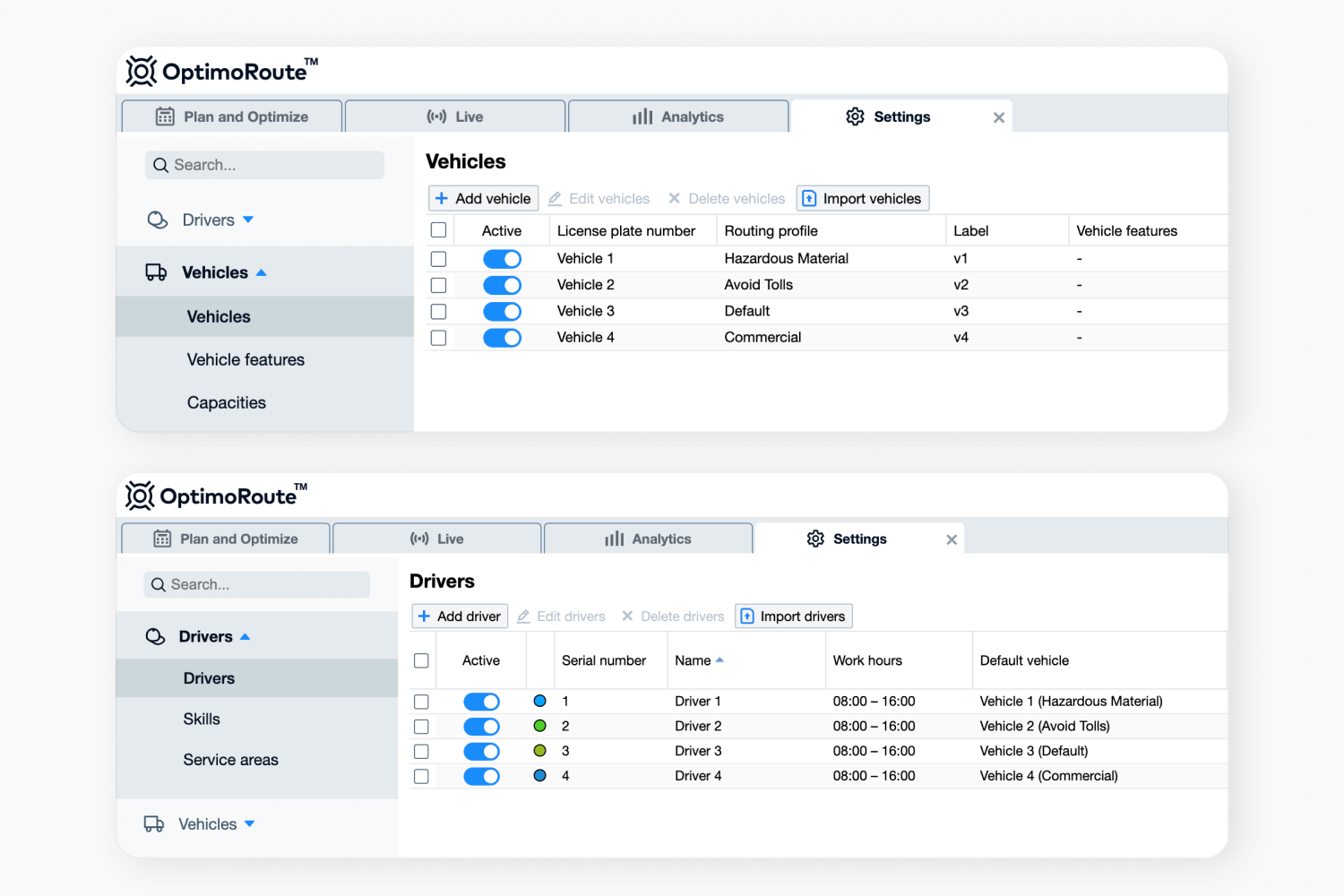The width and height of the screenshot is (1344, 896).
Task: Click inside the Search field
Action: 264,165
